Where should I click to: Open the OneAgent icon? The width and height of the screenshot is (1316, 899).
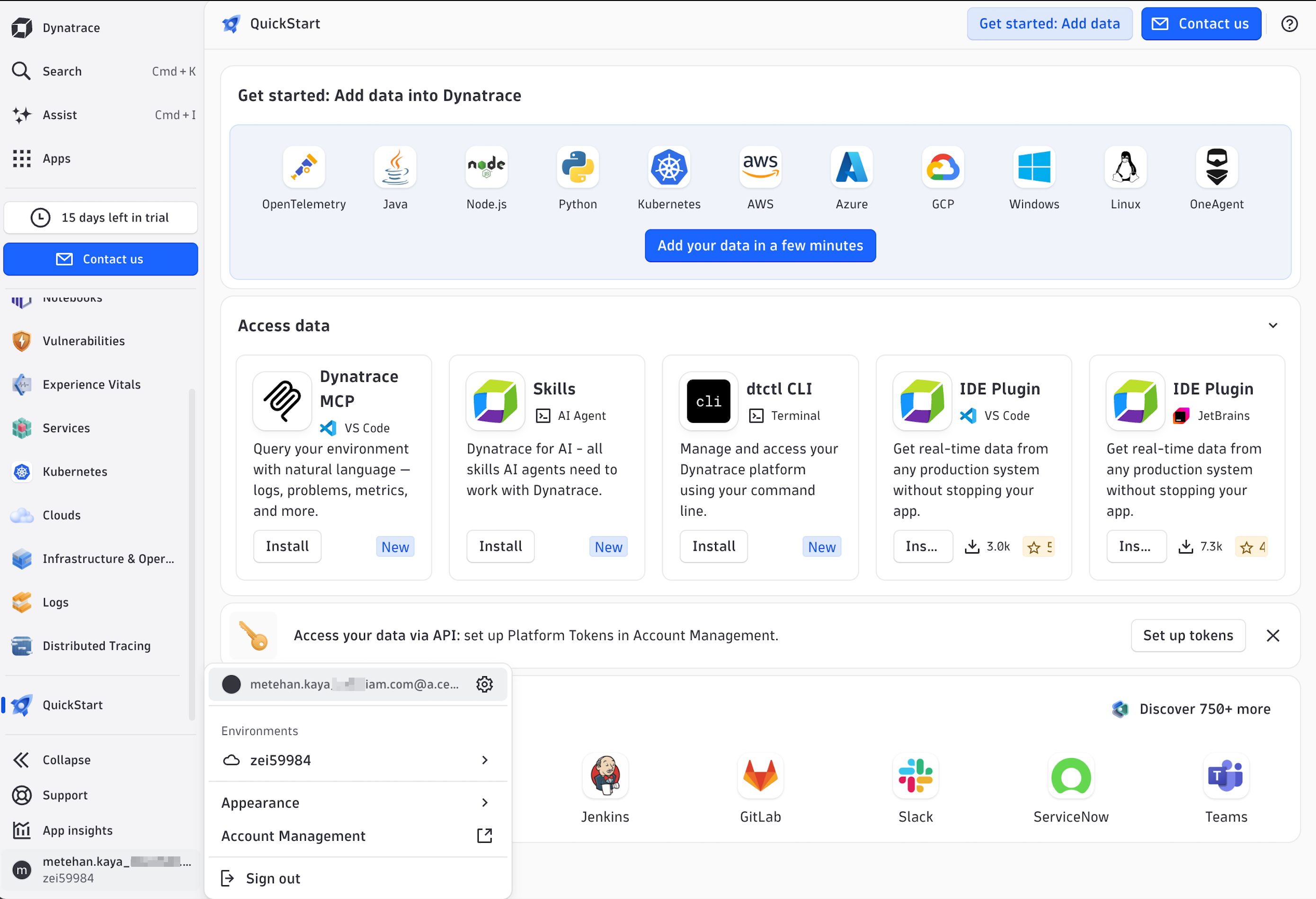(x=1216, y=167)
